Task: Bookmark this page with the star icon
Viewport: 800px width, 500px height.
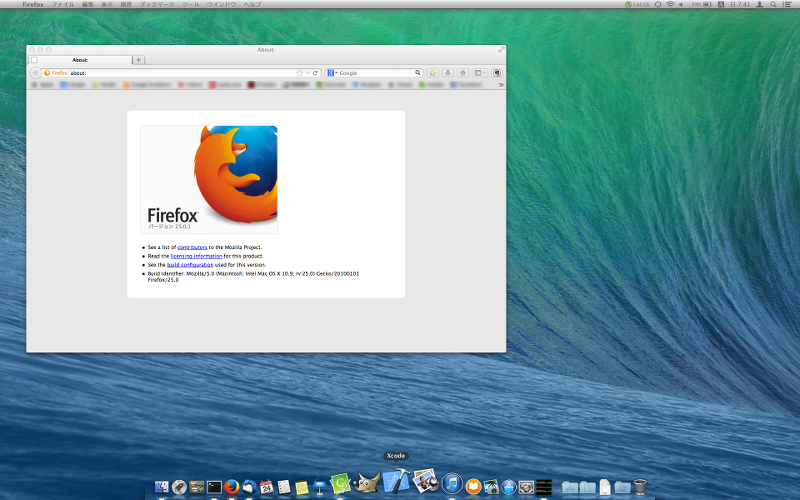Action: 299,73
